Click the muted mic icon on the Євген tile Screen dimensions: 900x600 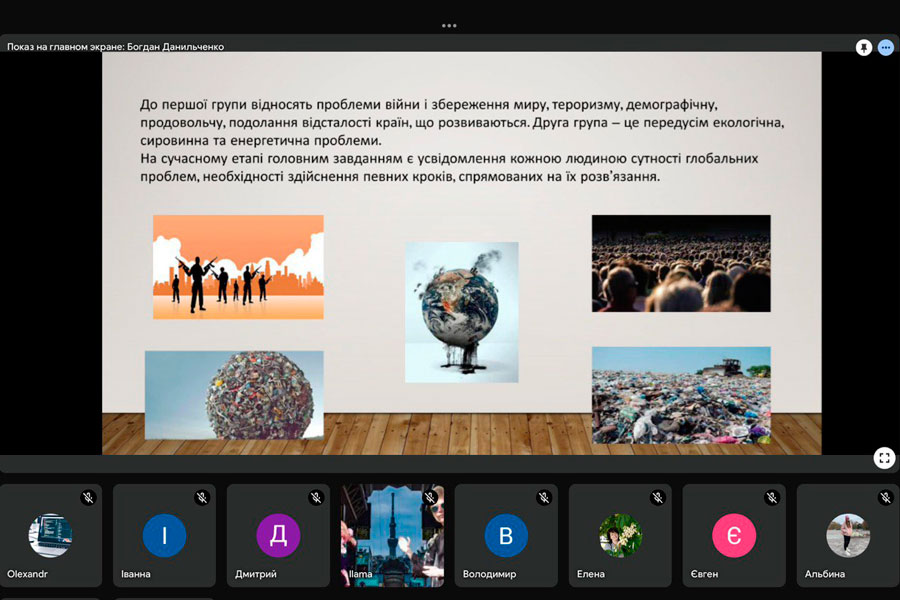click(771, 497)
